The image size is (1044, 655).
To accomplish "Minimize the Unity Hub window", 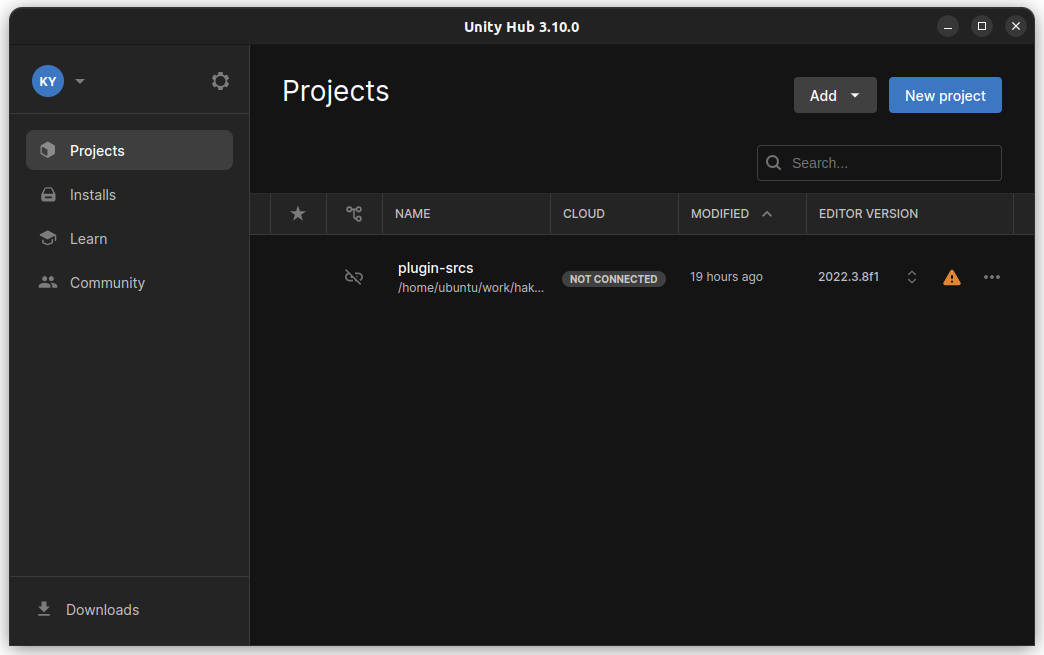I will tap(947, 27).
